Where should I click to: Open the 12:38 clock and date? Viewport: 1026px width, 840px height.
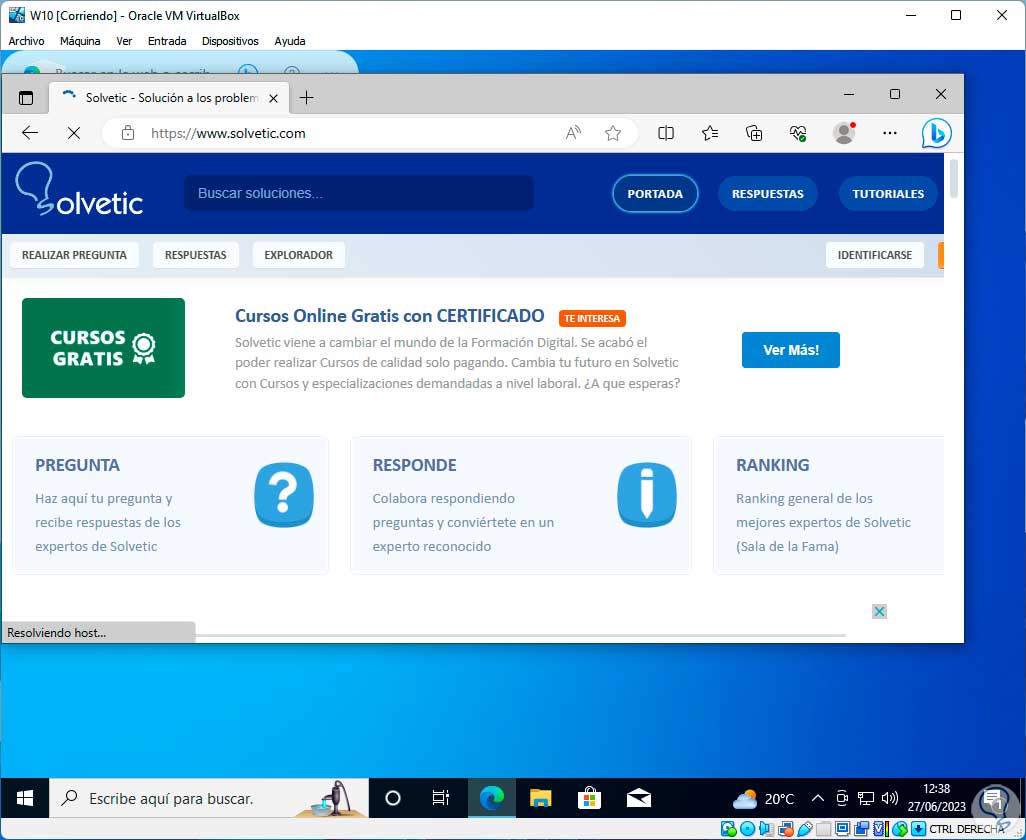click(936, 798)
